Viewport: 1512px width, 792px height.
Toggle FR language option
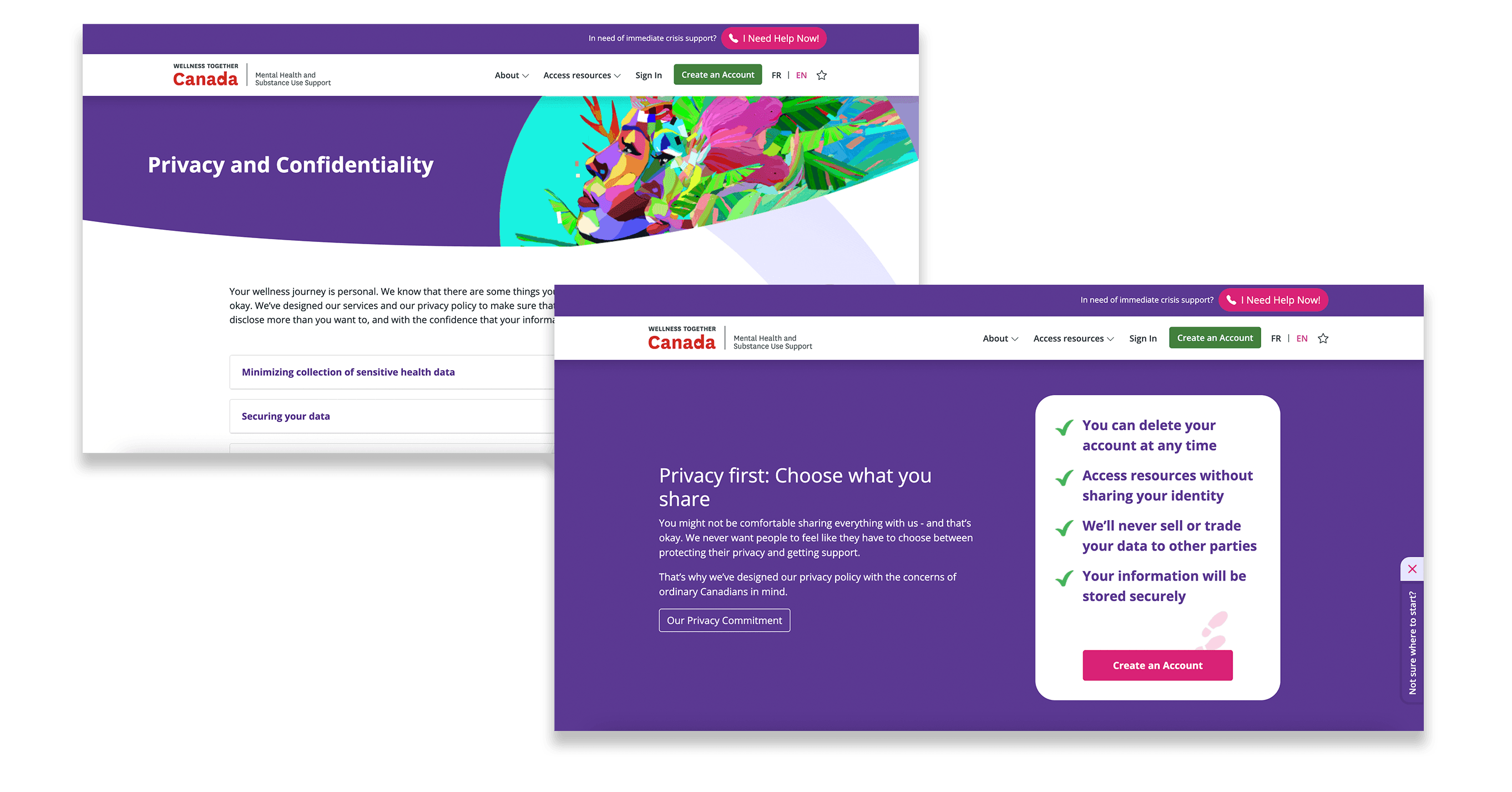click(x=1276, y=338)
